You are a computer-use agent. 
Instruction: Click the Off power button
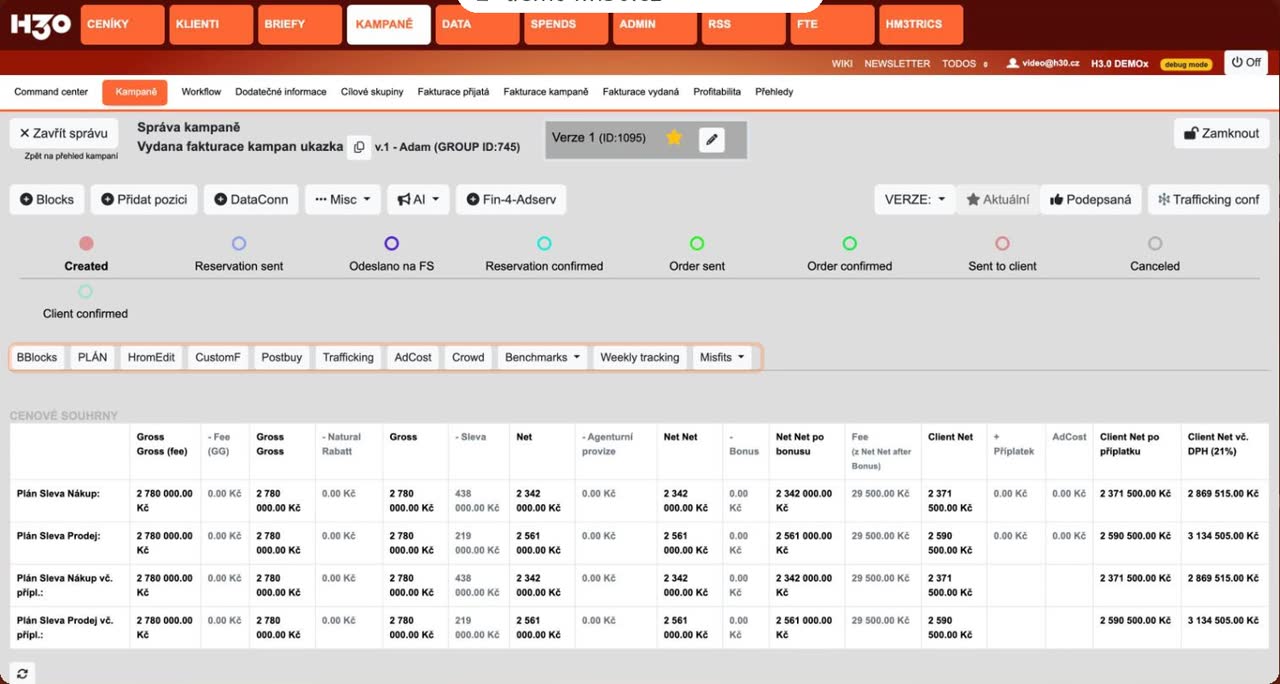[1246, 62]
